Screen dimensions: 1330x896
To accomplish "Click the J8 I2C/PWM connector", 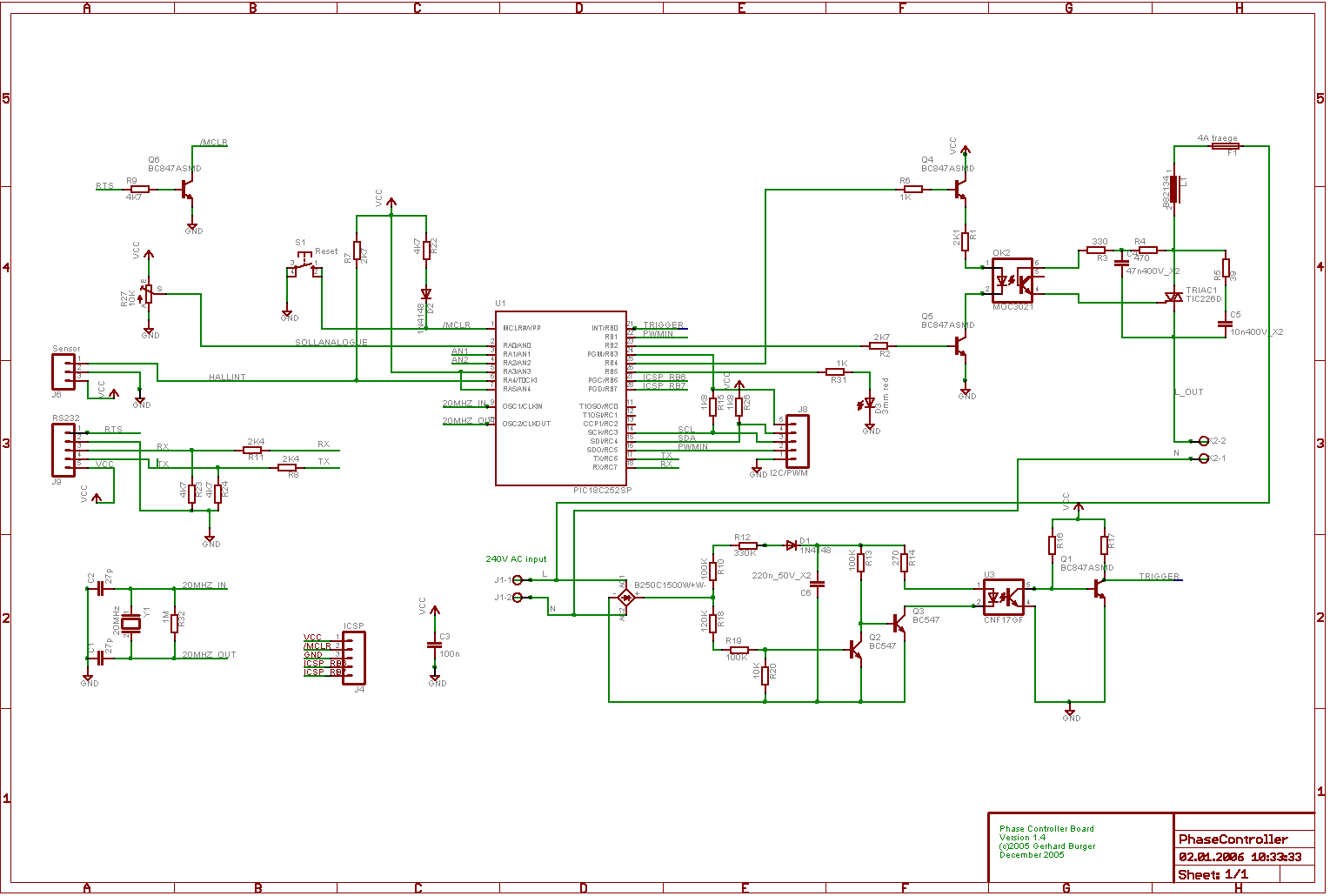I will [797, 441].
